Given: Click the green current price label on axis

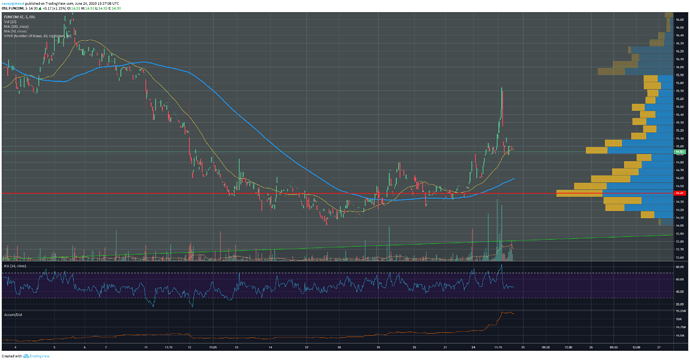Looking at the screenshot, I should [680, 151].
